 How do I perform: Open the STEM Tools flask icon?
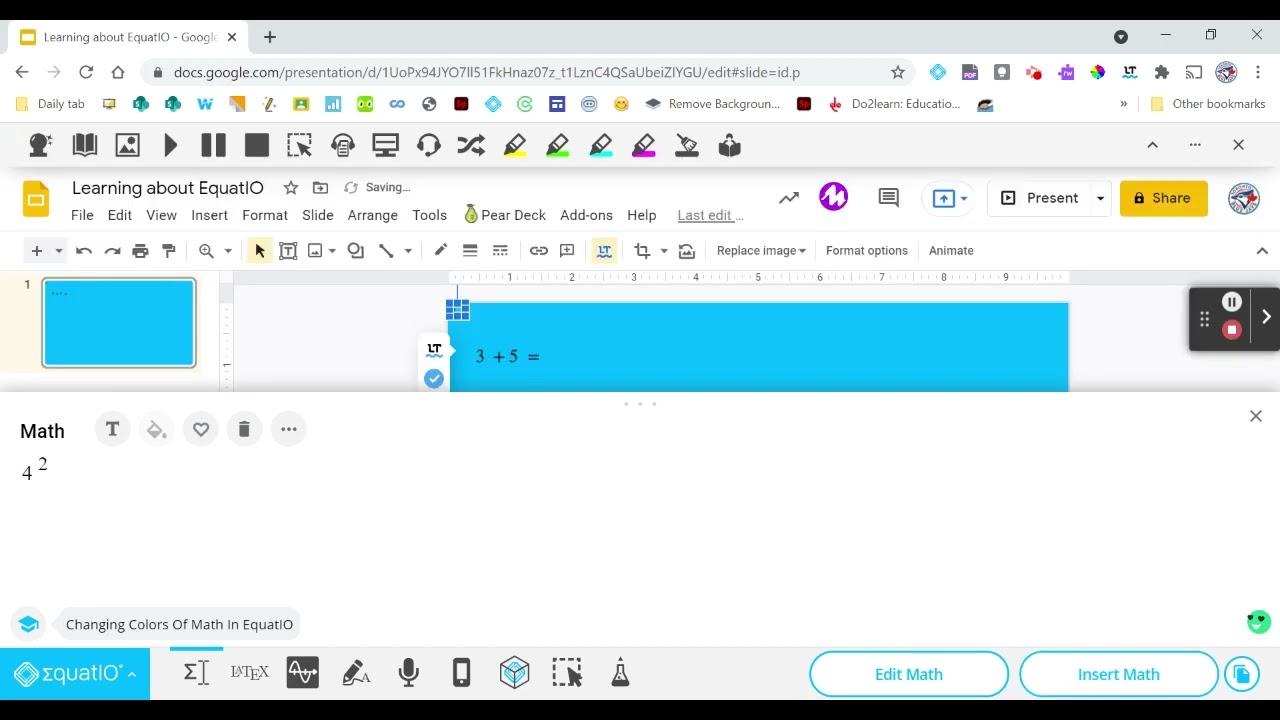pos(620,673)
